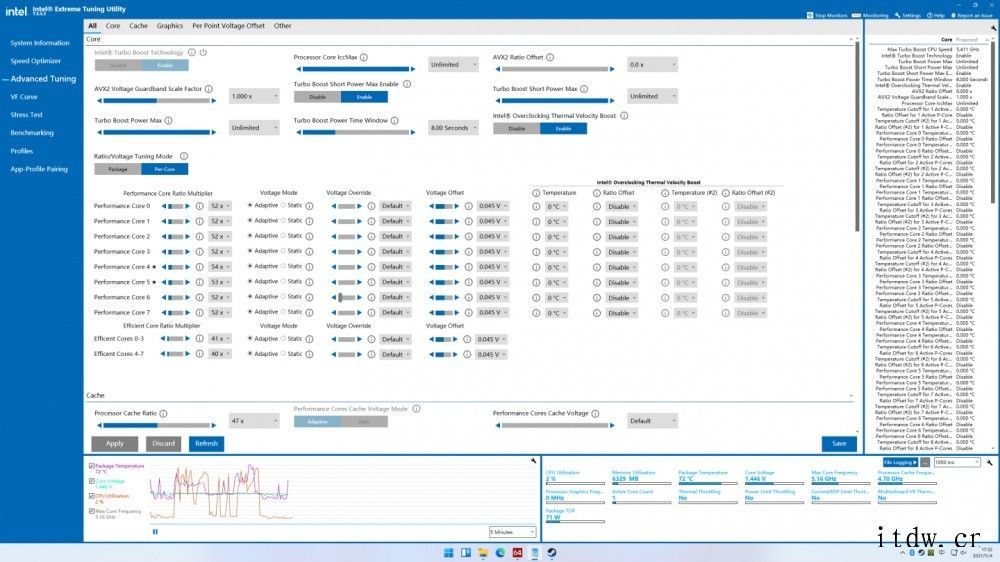Toggle Max Core Frequency graph checkbox
The width and height of the screenshot is (1000, 562).
92,512
